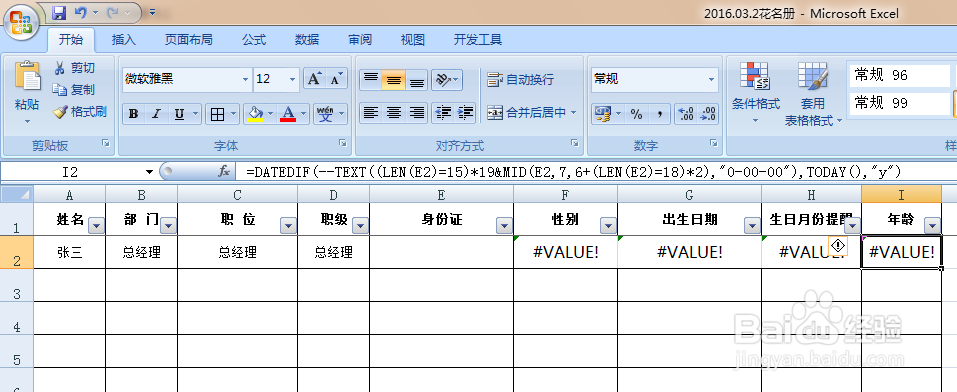Open number format 常规 dropdown

(x=711, y=79)
